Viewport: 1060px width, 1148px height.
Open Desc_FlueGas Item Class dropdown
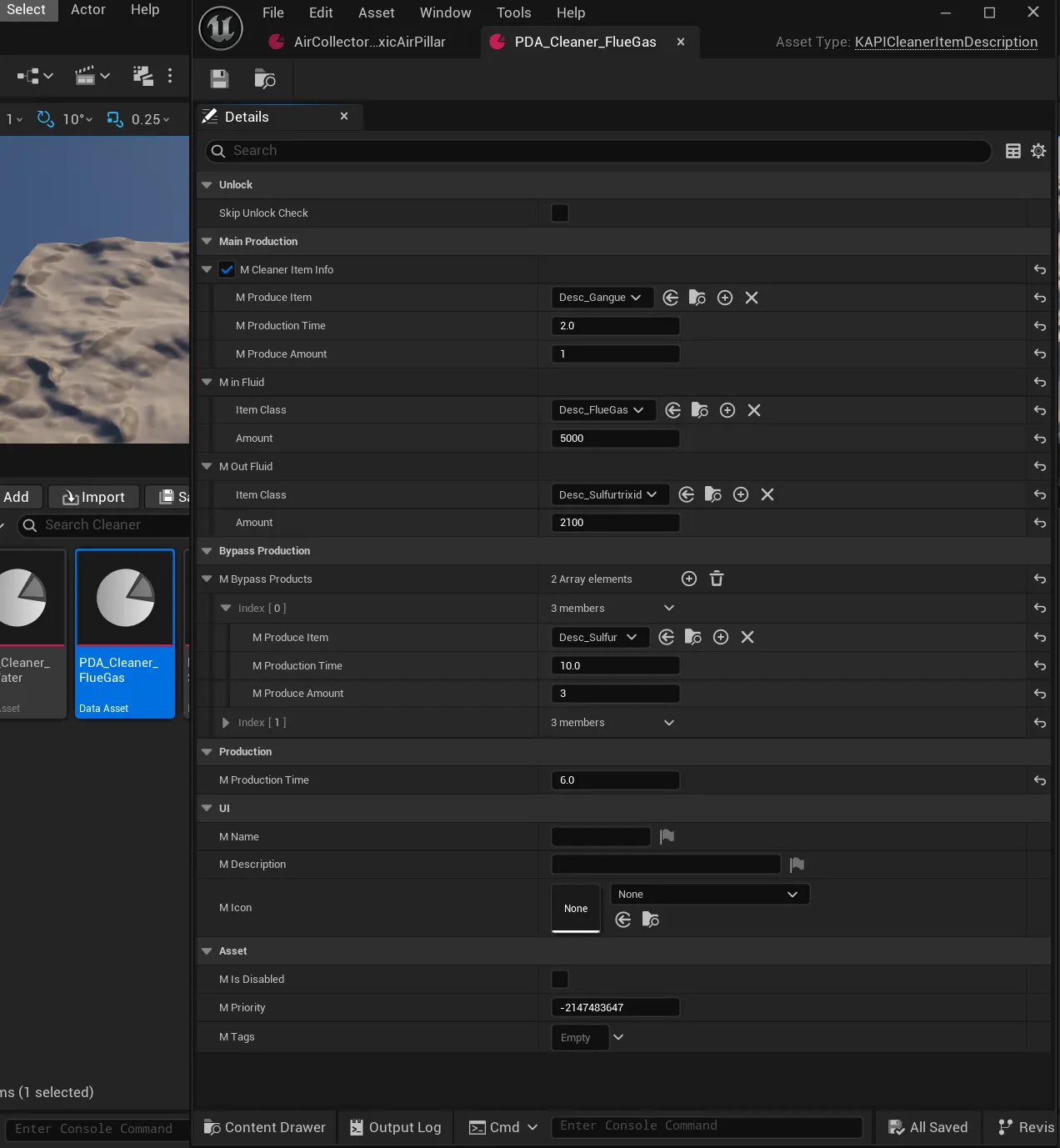click(603, 410)
